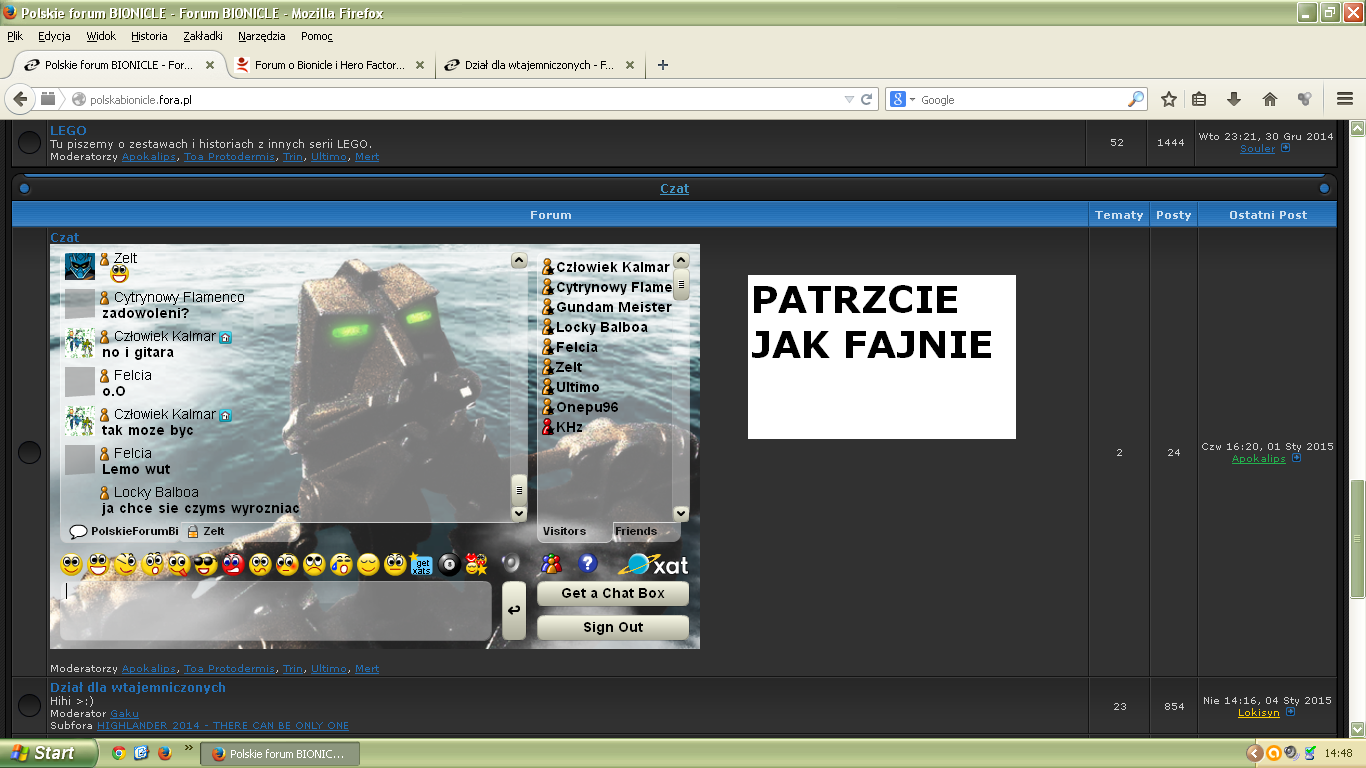Open the Zelt private chat tab
This screenshot has width=1366, height=768.
click(x=206, y=531)
